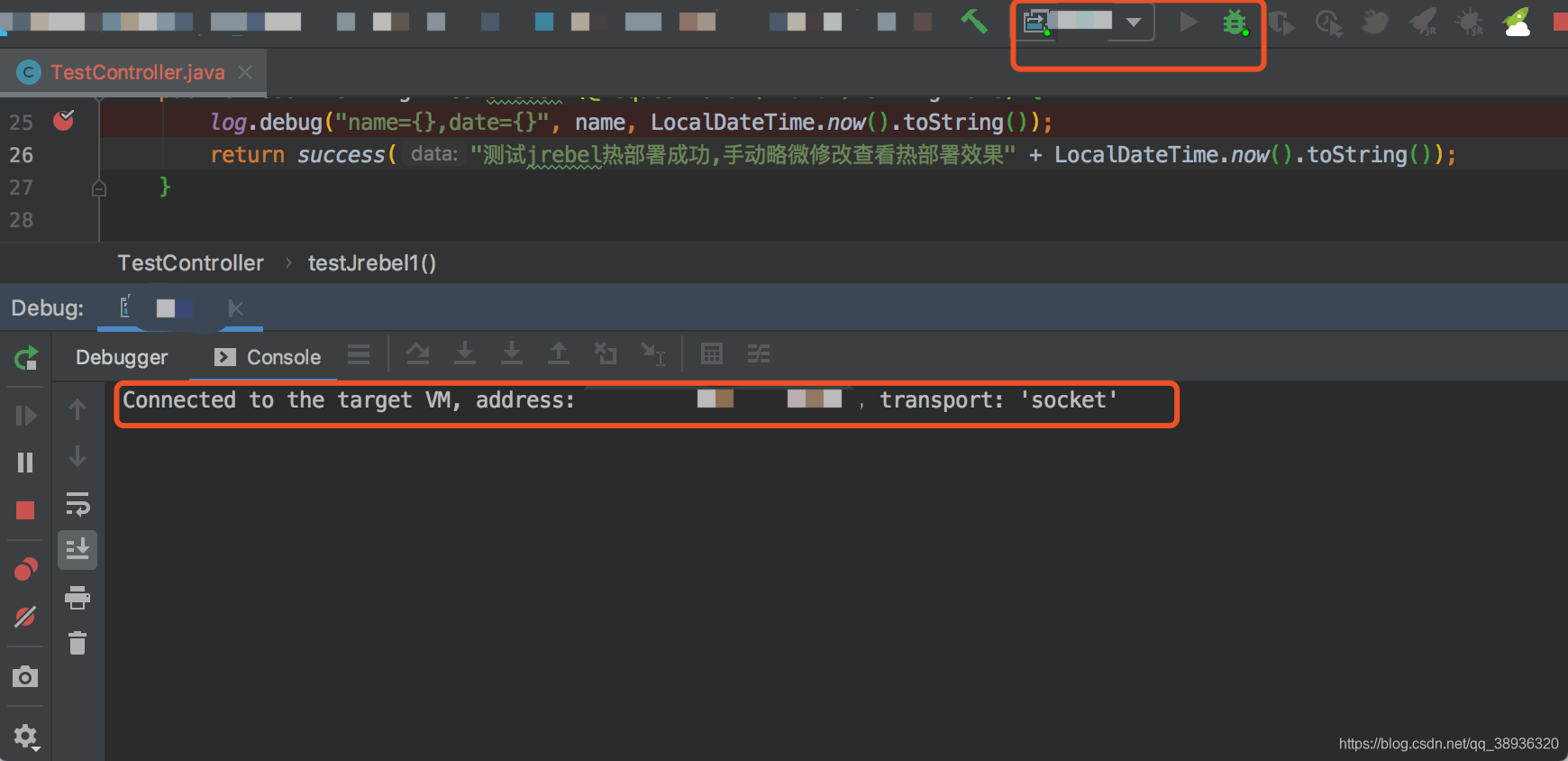1568x761 pixels.
Task: Stop the debug session with red square
Action: pos(25,510)
